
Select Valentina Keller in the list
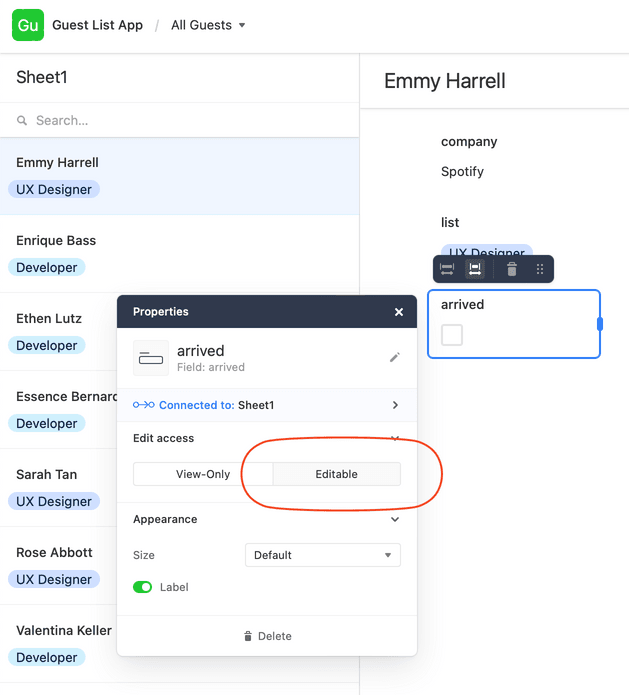(x=64, y=631)
